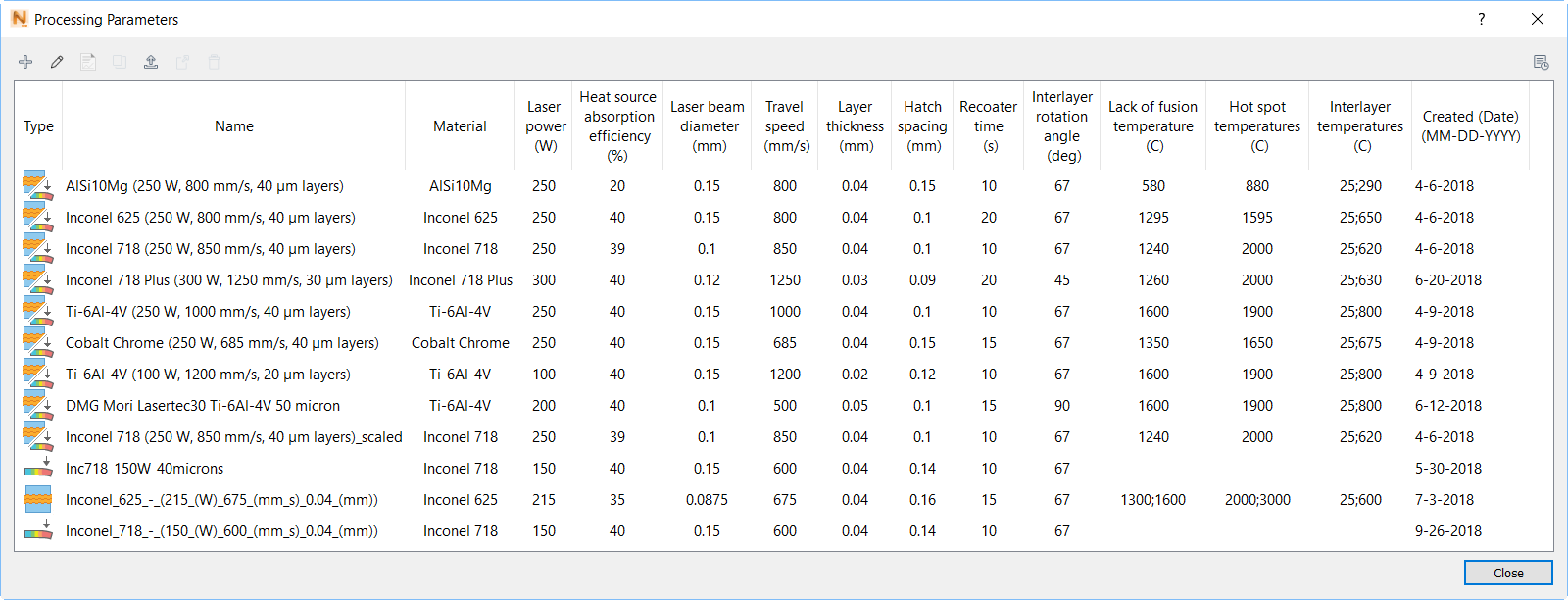Sort by Heat source absorption efficiency header
The height and width of the screenshot is (600, 1568).
(x=617, y=126)
